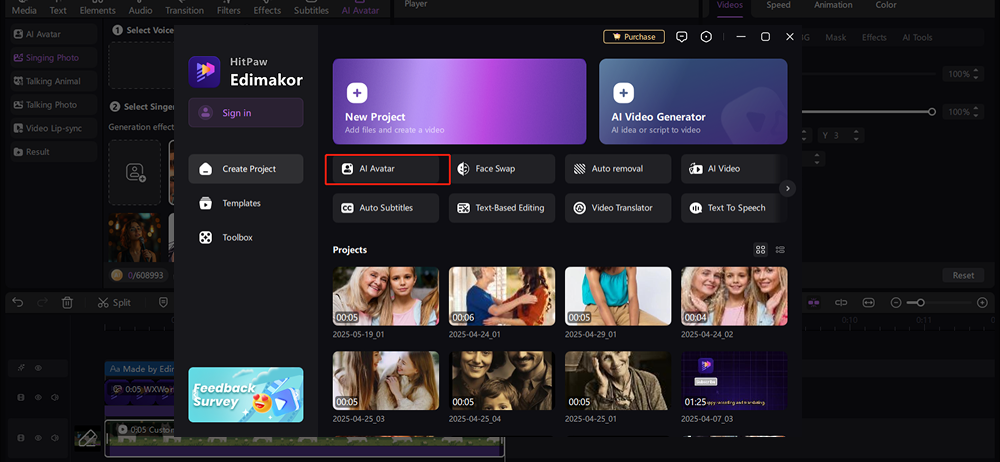Click the timeline zoom slider knob
1000x462 pixels.
click(920, 302)
